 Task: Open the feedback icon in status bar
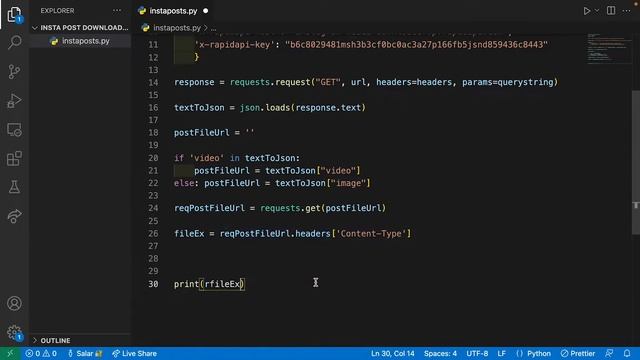pyautogui.click(x=609, y=353)
